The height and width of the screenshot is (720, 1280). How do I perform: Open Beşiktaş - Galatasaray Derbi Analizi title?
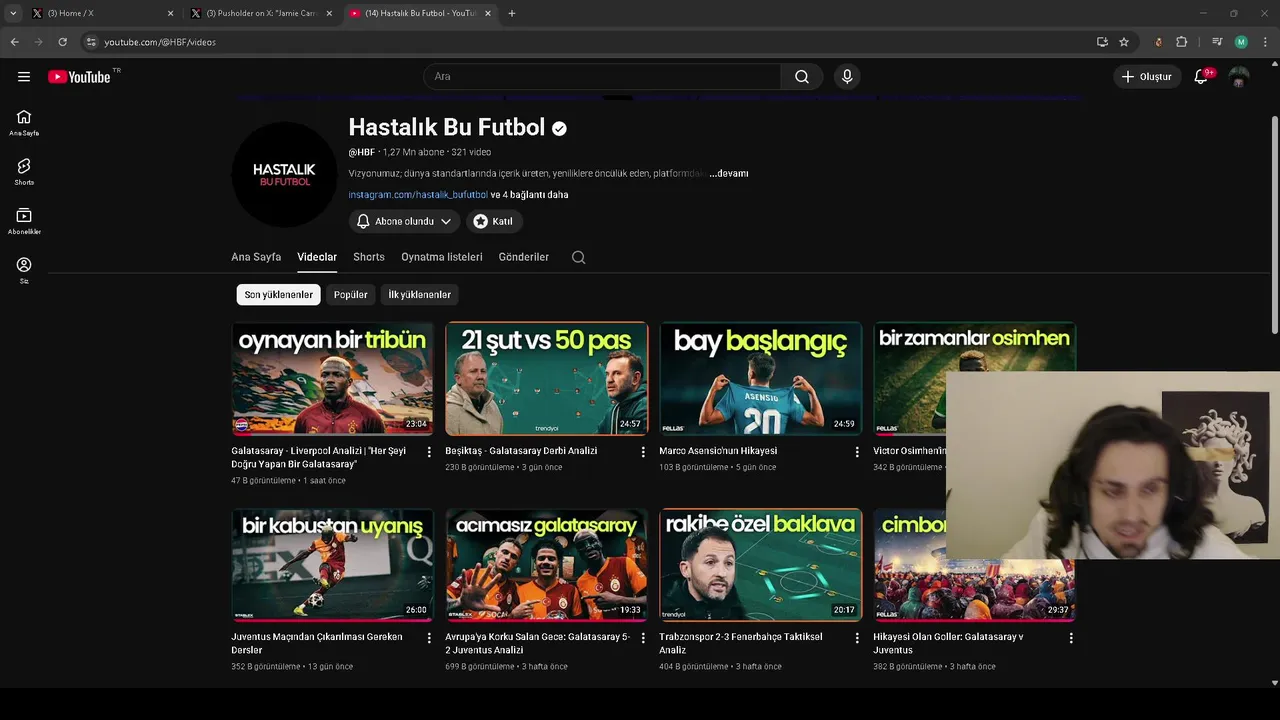point(521,451)
